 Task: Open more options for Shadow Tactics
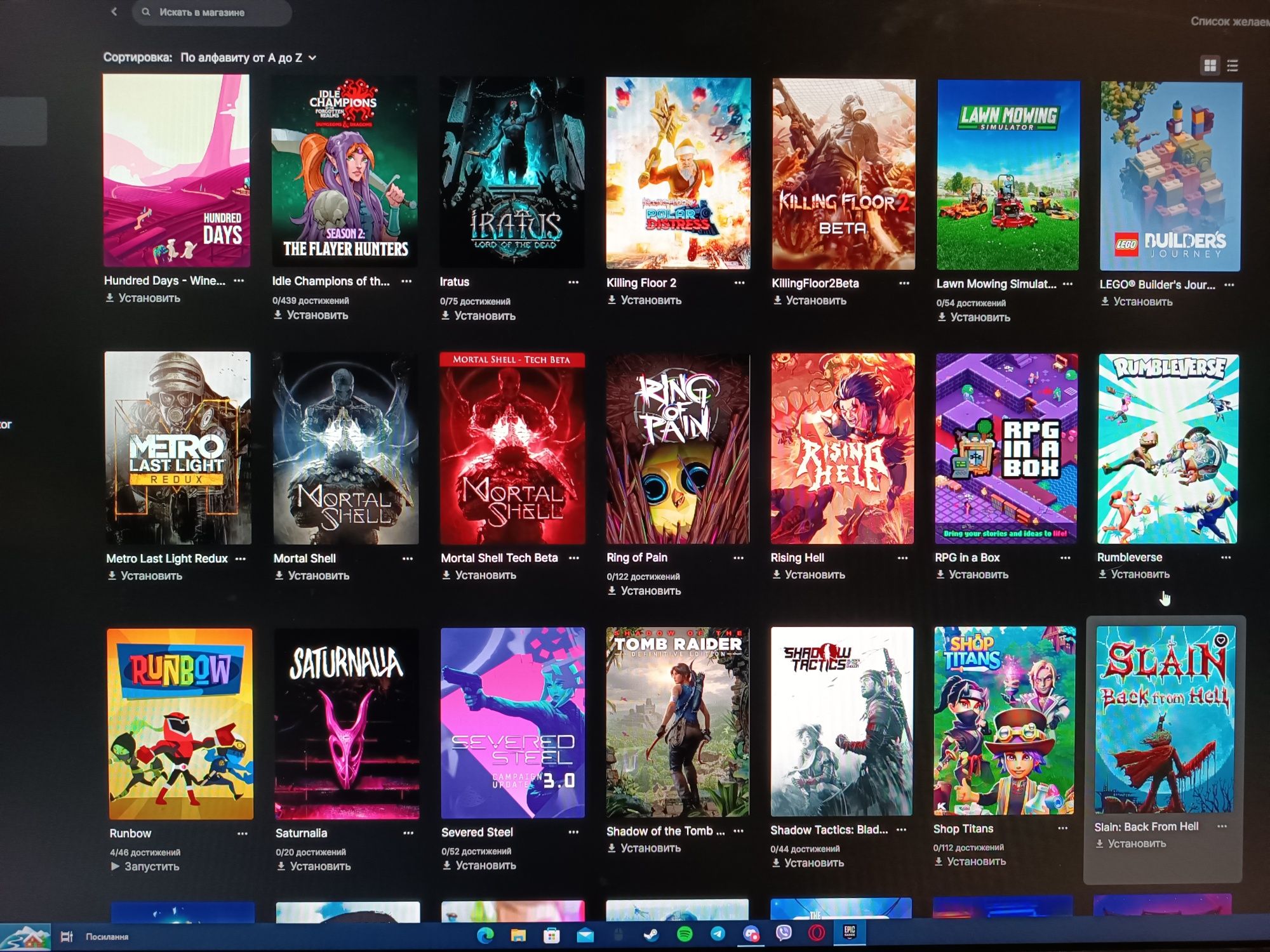pos(902,830)
